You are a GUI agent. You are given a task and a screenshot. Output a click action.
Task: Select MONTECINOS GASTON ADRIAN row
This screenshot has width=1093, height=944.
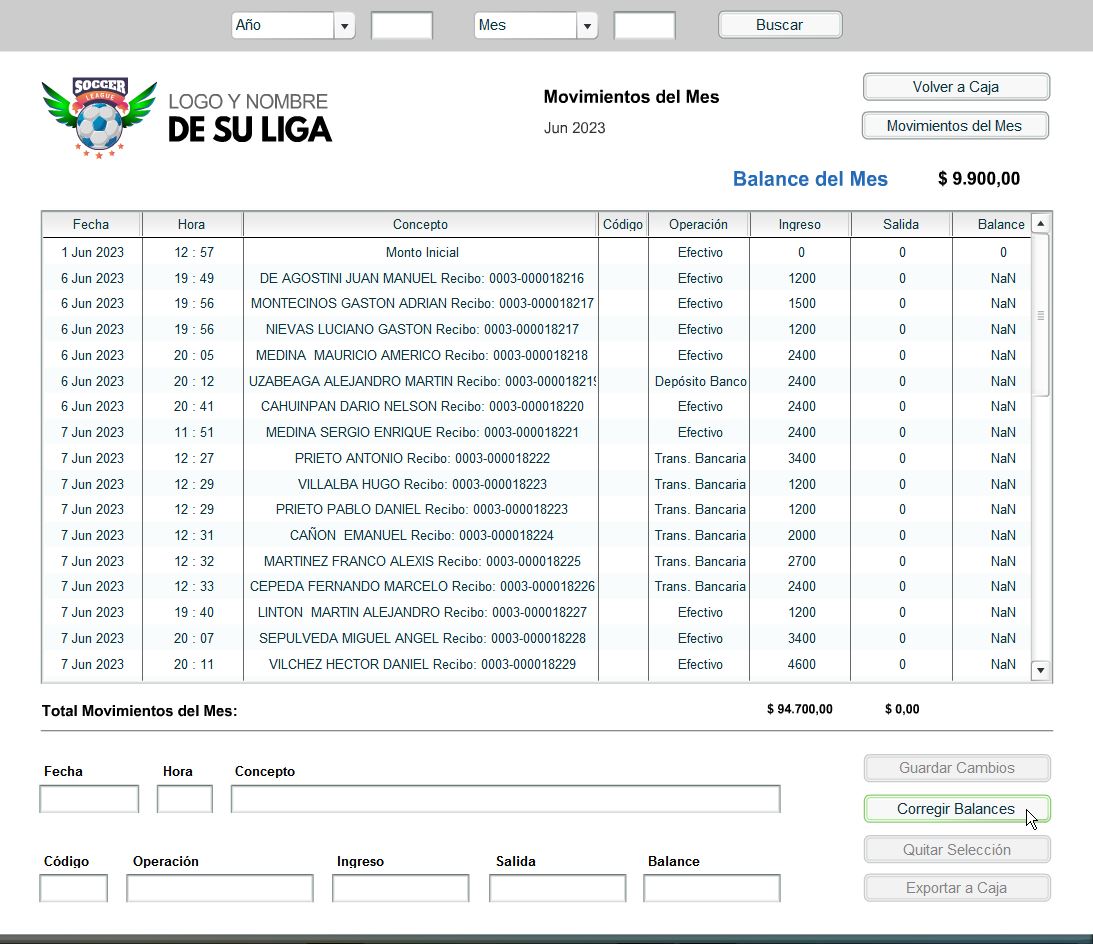(536, 303)
